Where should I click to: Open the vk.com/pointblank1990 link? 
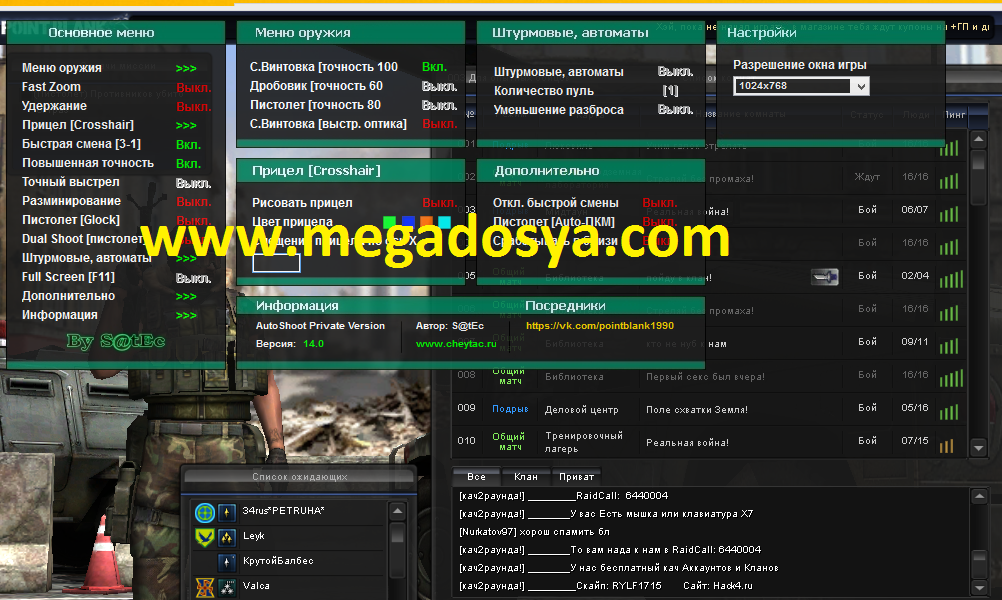pyautogui.click(x=599, y=326)
